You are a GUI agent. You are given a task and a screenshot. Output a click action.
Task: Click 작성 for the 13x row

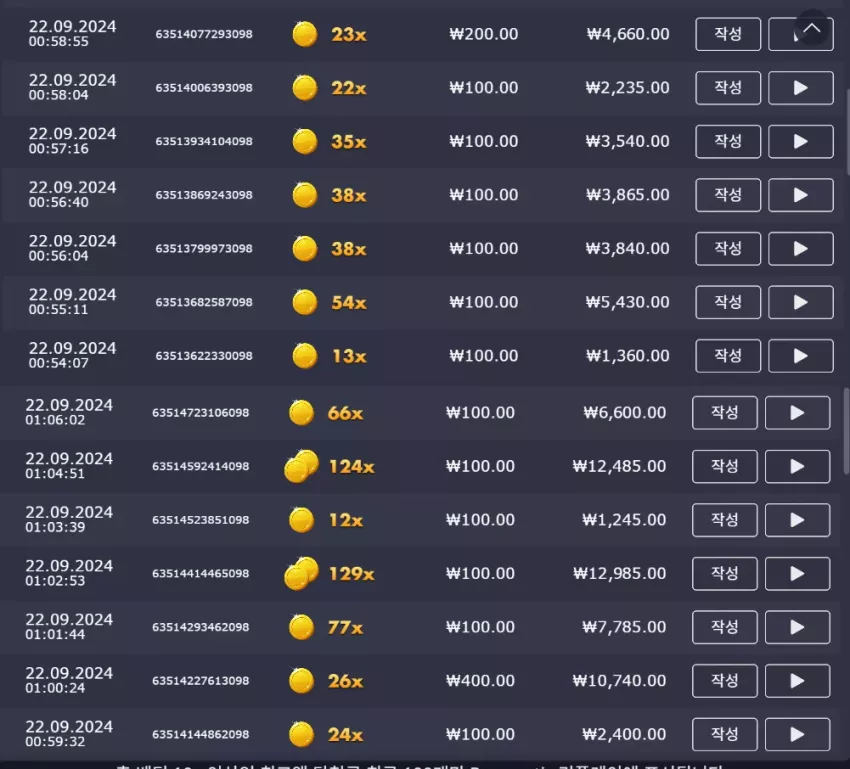point(728,356)
